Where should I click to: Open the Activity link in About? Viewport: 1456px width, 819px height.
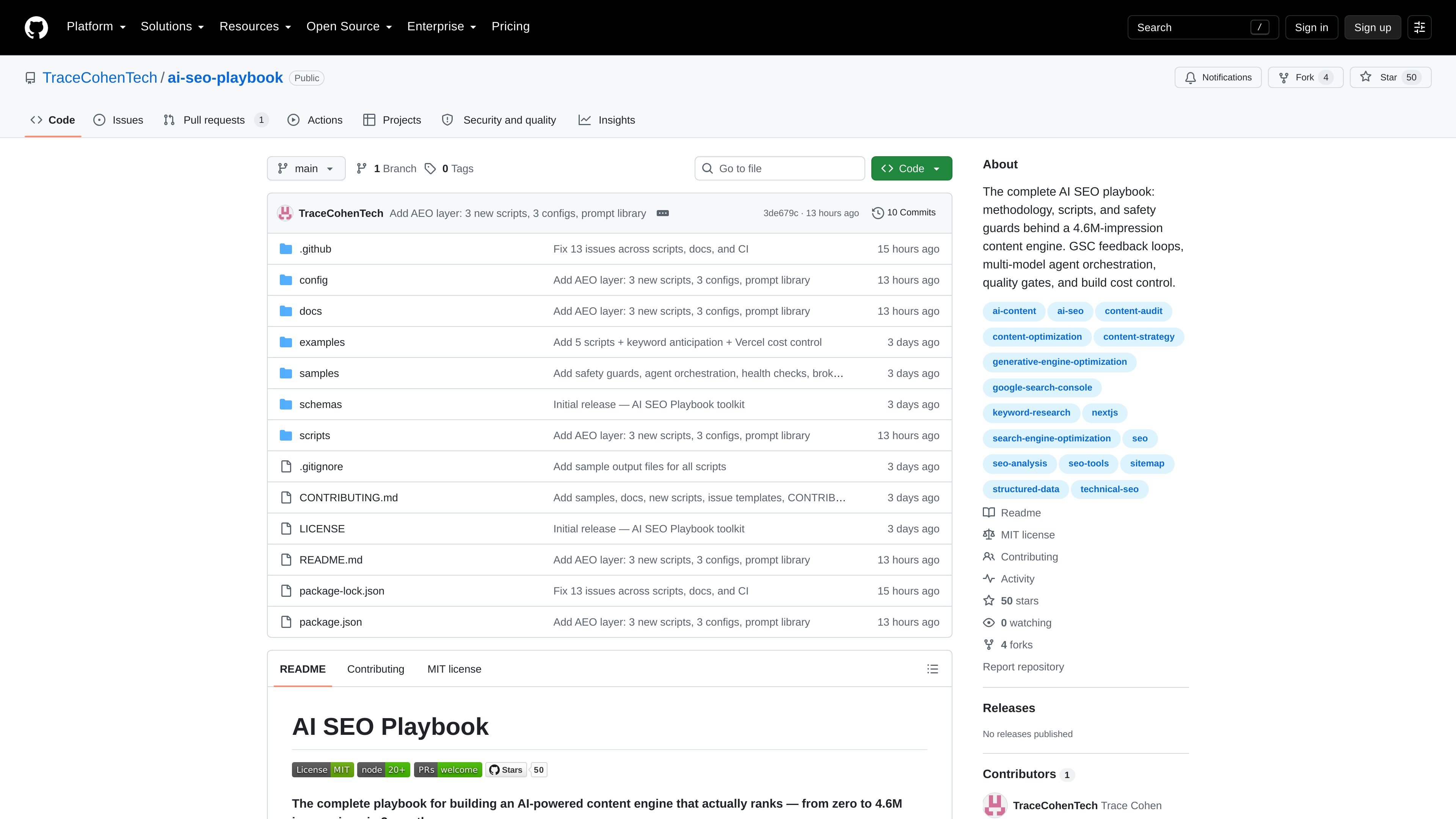coord(1008,579)
